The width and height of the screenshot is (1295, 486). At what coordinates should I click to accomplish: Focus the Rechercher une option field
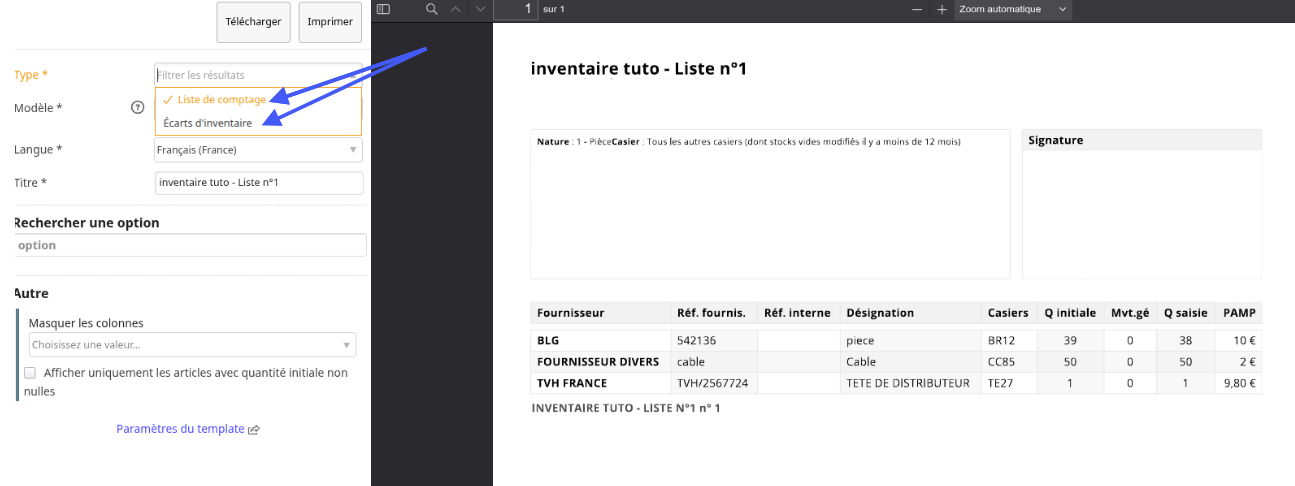pos(190,245)
